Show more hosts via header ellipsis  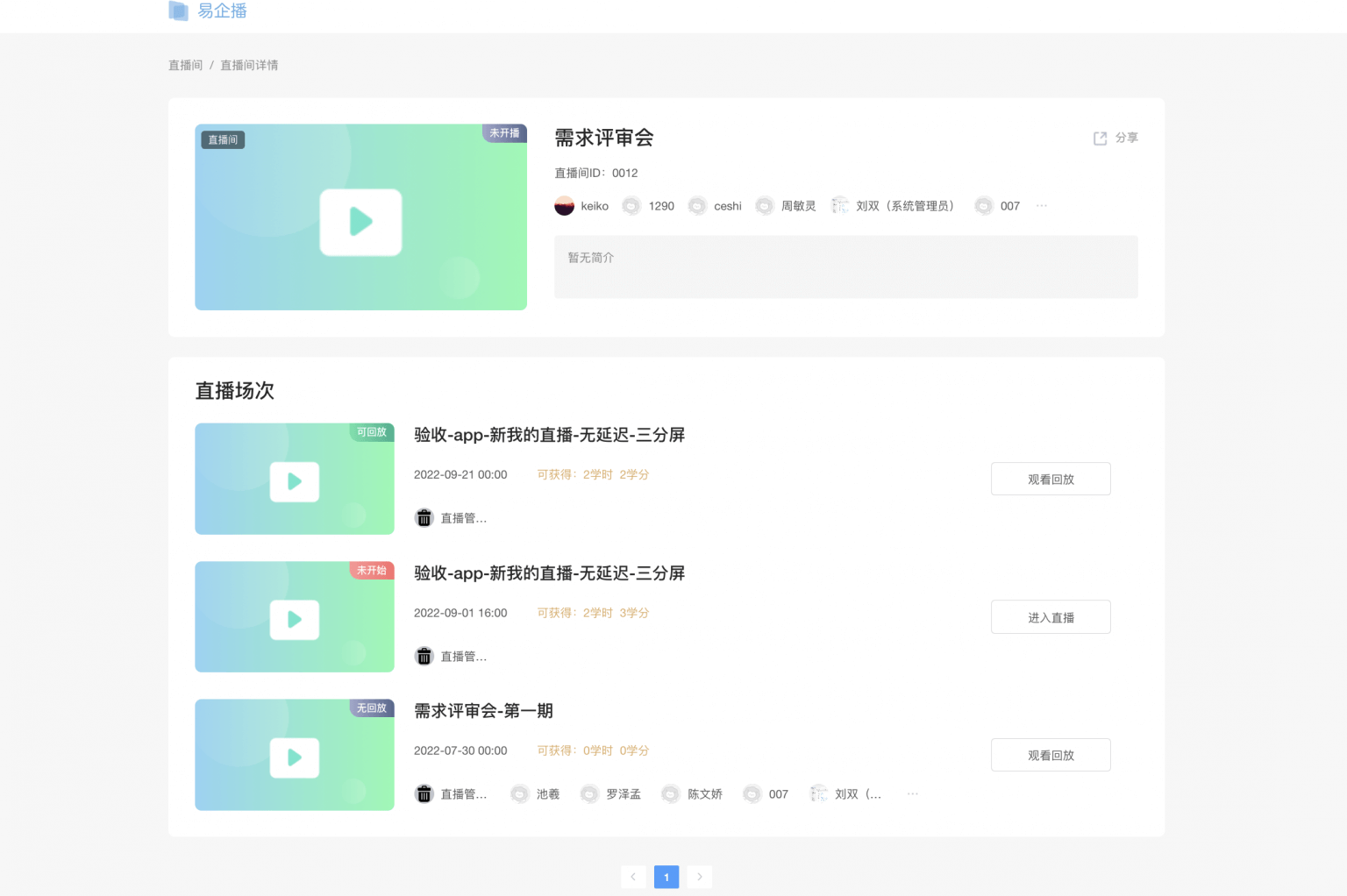coord(1042,206)
